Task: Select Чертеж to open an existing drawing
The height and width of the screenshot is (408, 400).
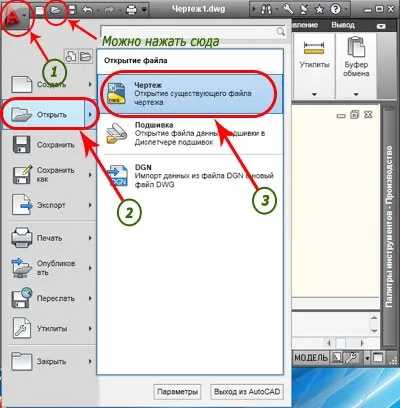Action: click(x=190, y=94)
